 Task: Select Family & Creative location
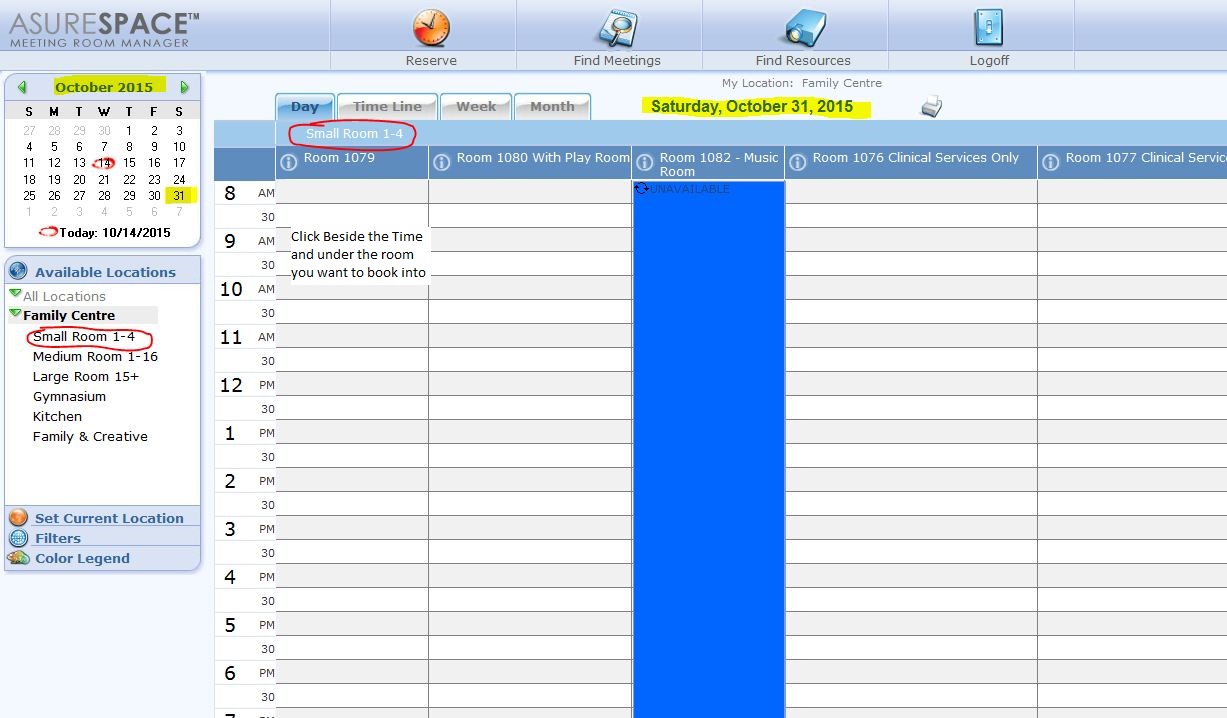click(x=90, y=436)
